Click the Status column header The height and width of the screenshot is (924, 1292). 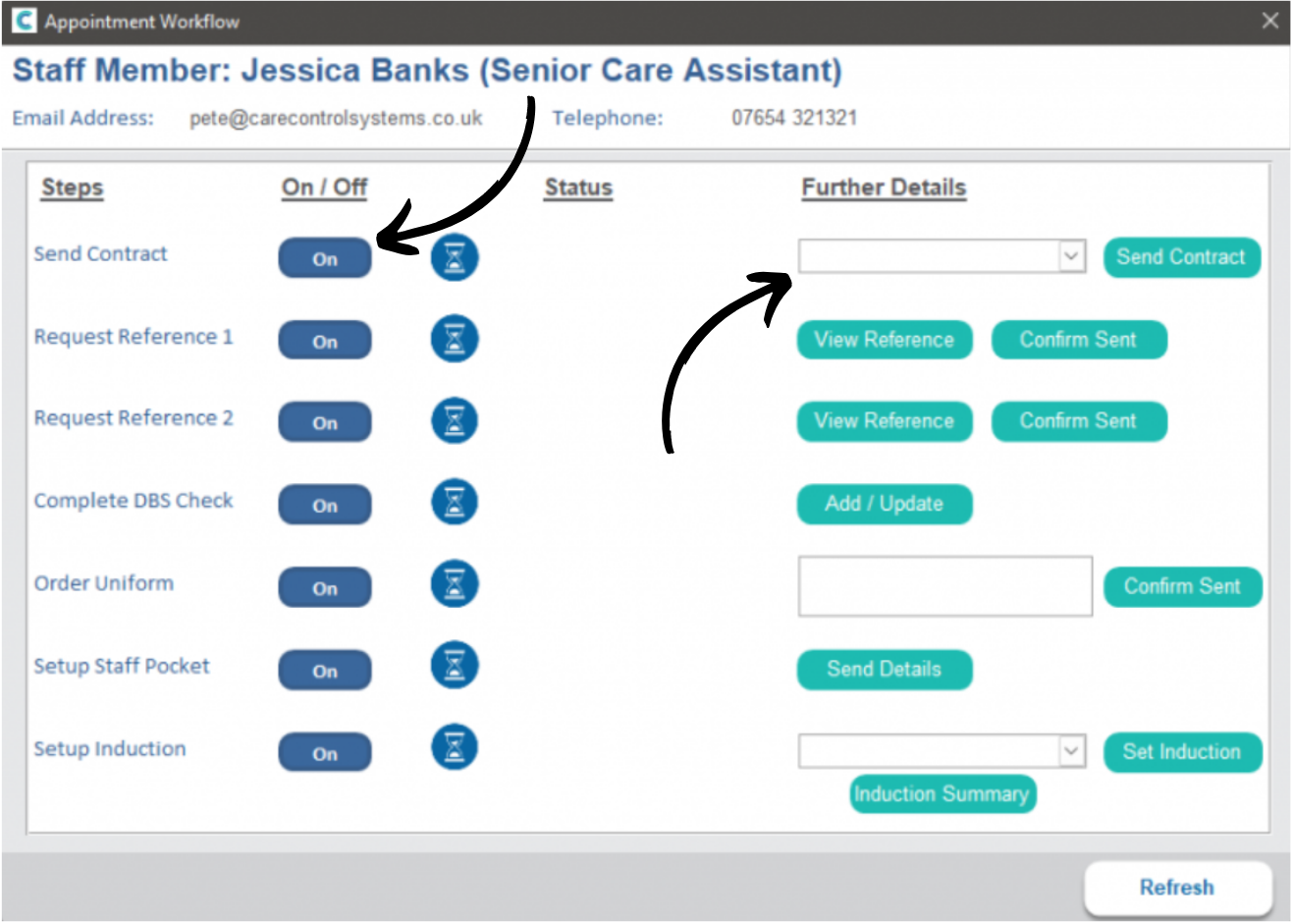tap(578, 188)
